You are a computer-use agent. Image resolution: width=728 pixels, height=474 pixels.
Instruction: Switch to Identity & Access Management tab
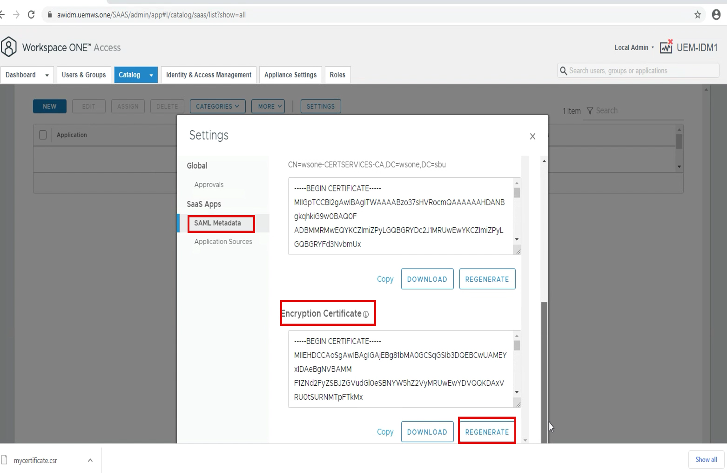point(208,75)
